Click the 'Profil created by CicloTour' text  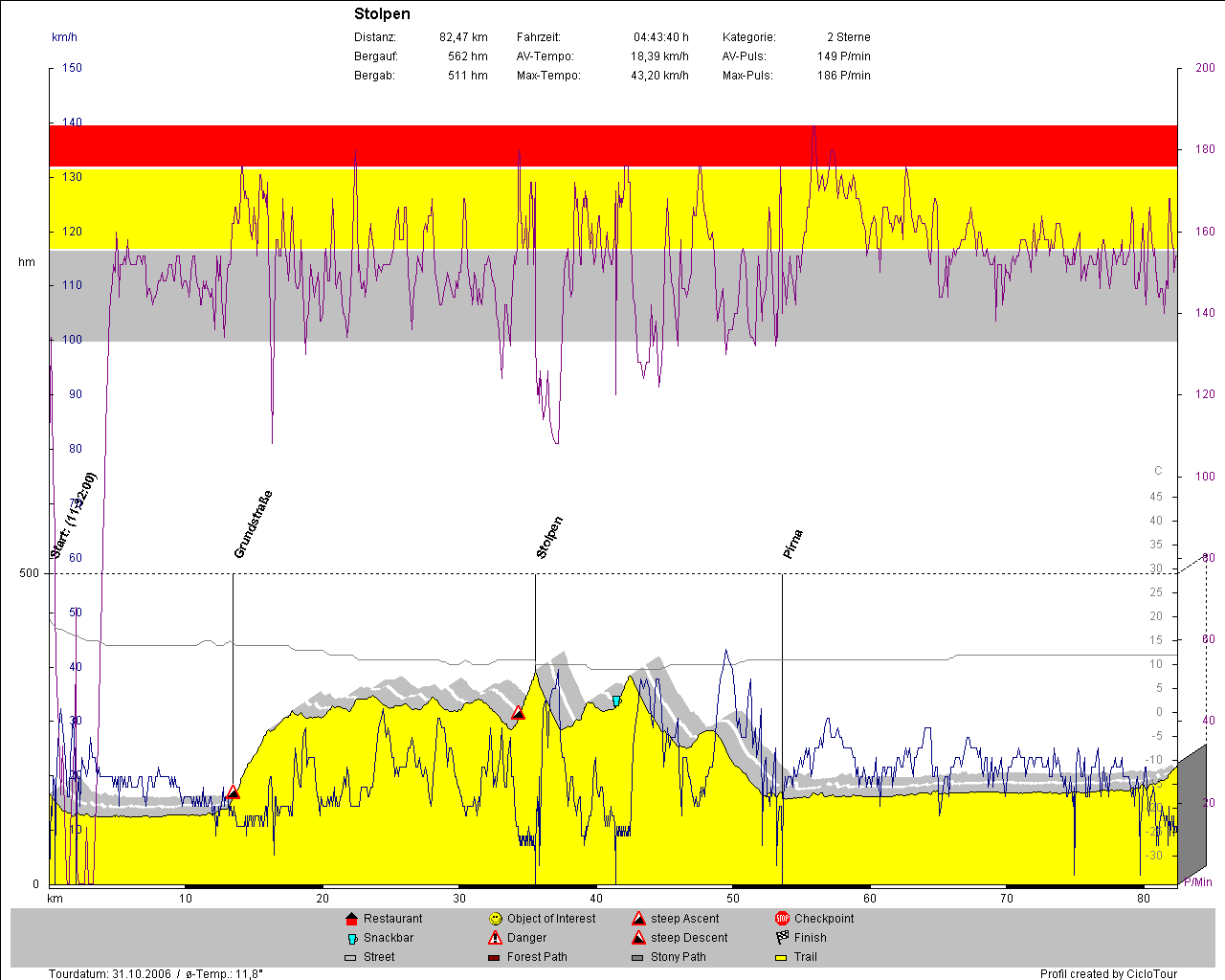pos(1108,973)
